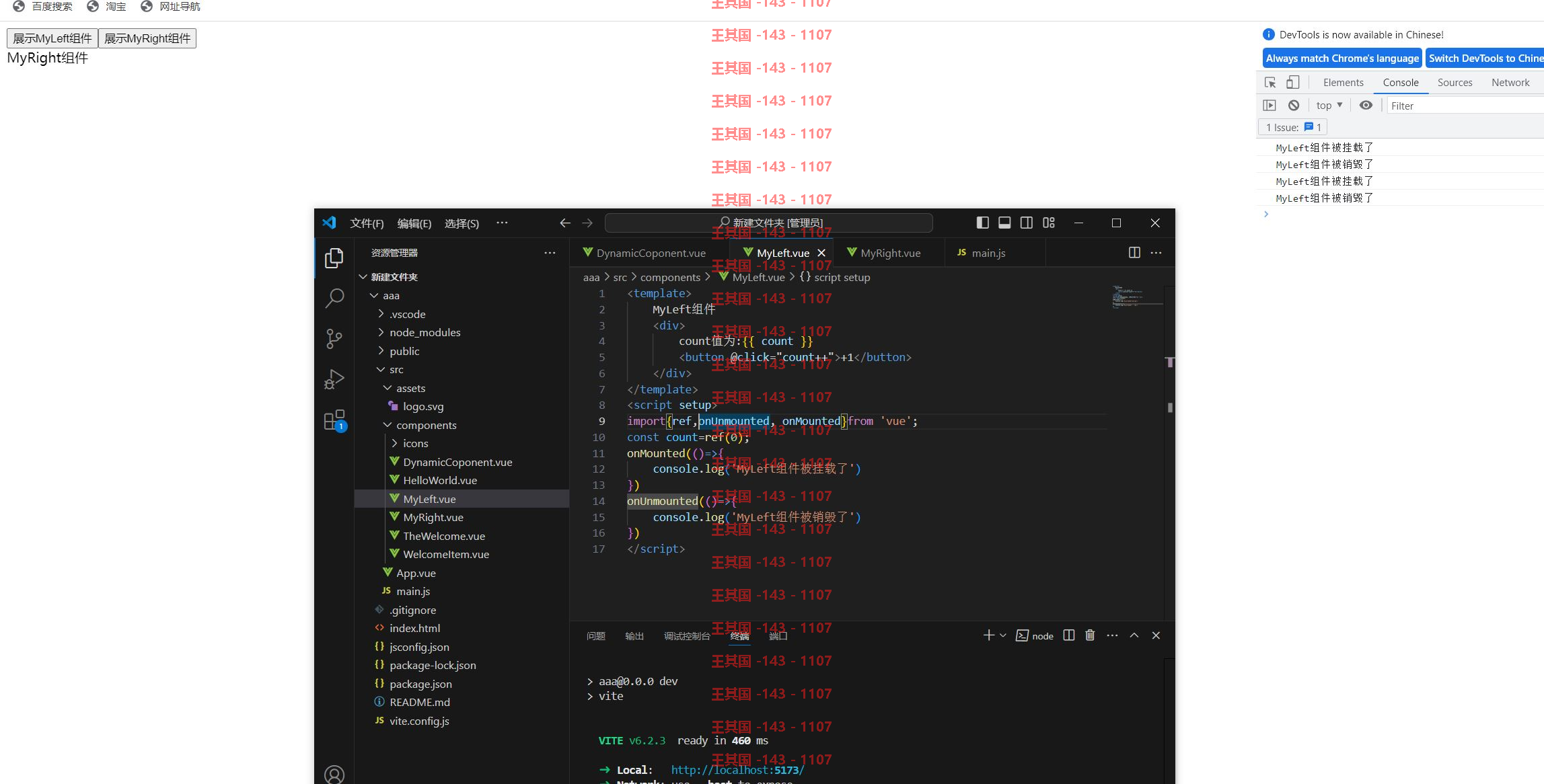Open the top JavaScript context dropdown
Image resolution: width=1544 pixels, height=784 pixels.
[x=1329, y=106]
